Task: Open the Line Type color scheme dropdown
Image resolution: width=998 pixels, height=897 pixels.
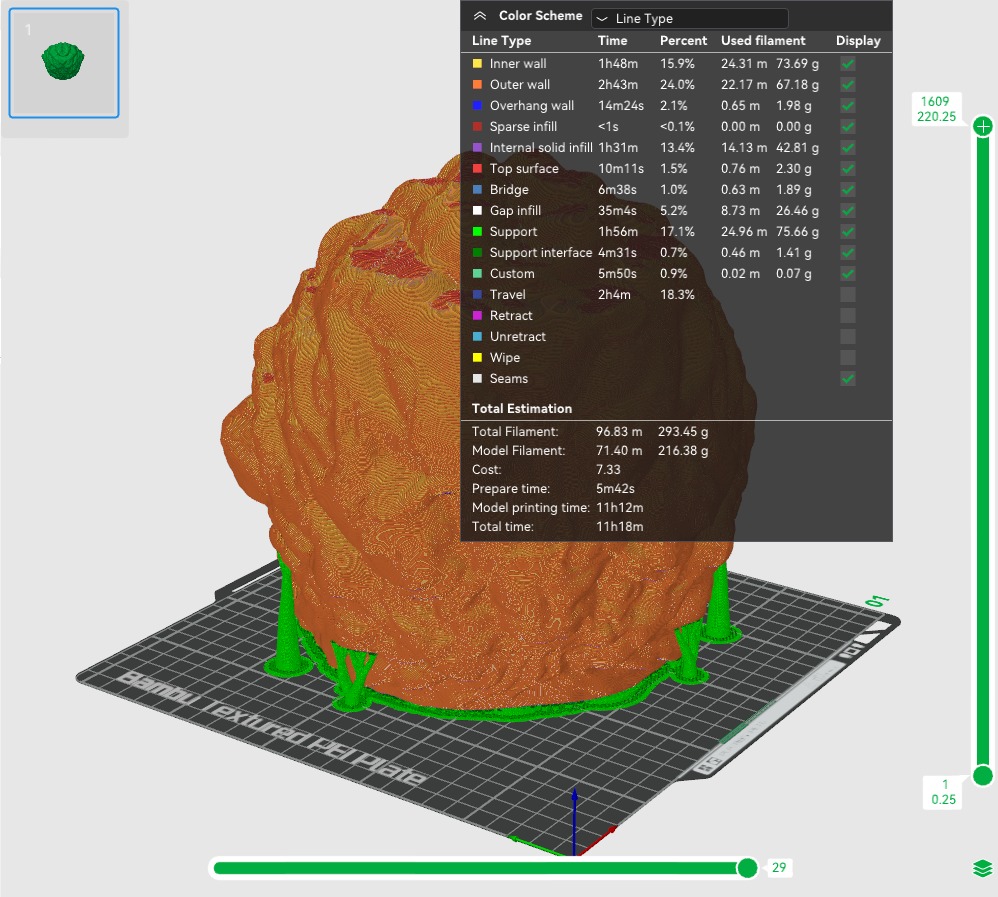Action: (x=689, y=18)
